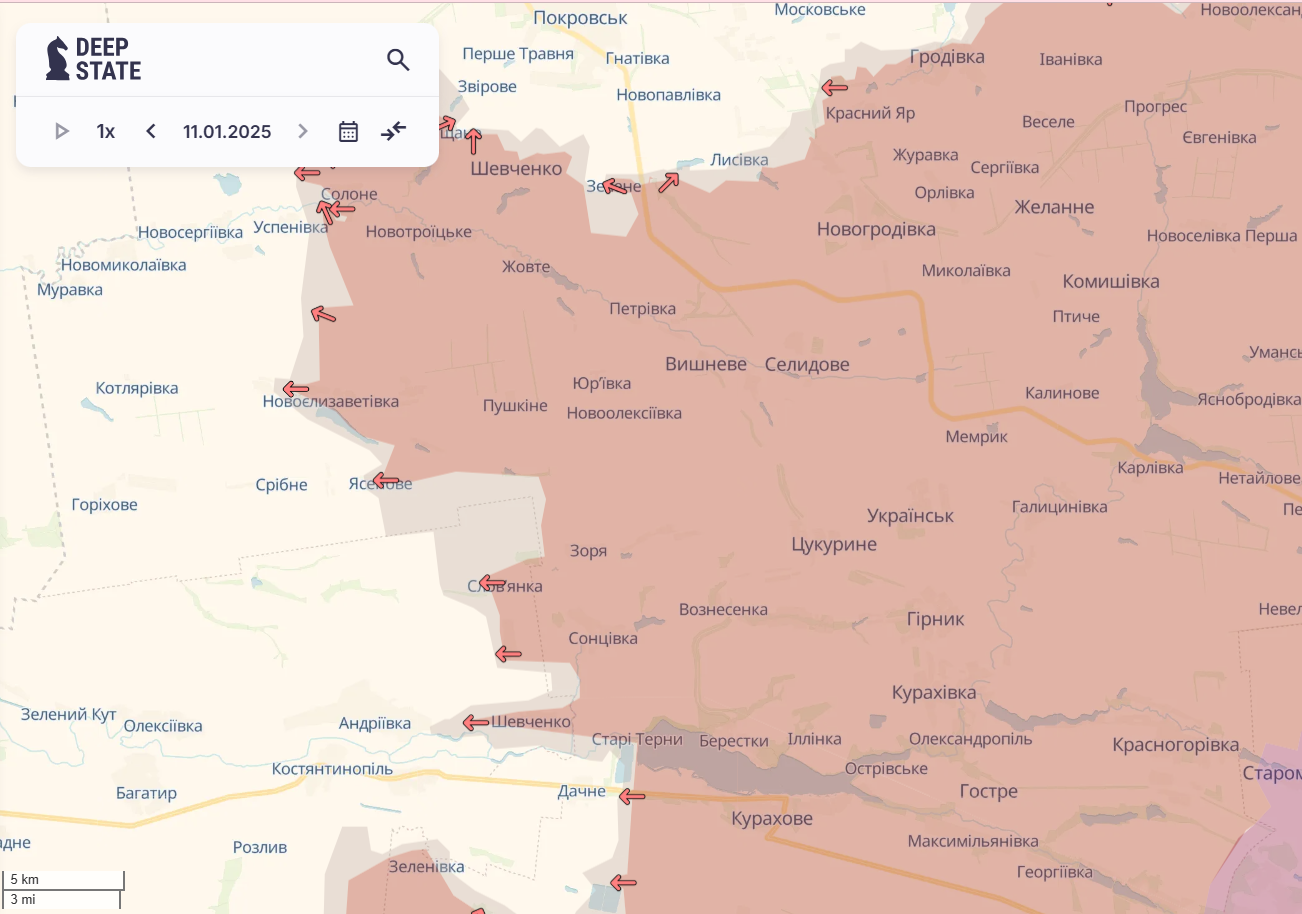Click the Вишневе label
1302x914 pixels.
point(706,364)
